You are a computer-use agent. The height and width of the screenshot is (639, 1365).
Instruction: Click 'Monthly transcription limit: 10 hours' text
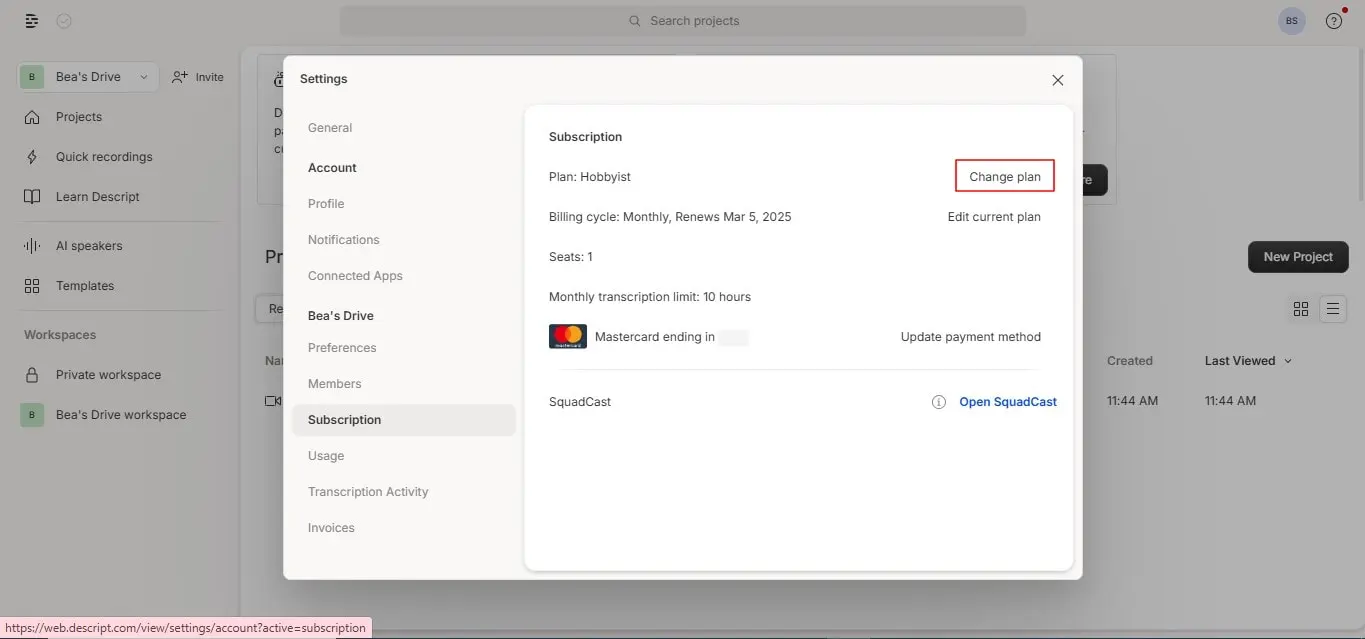click(x=650, y=297)
